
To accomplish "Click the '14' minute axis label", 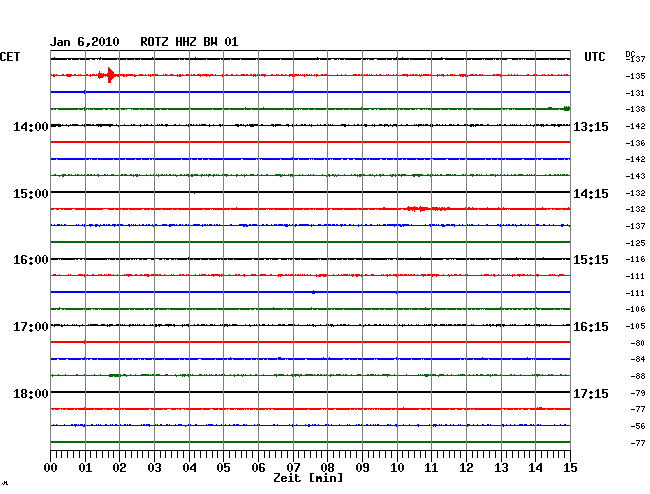I will click(535, 468).
